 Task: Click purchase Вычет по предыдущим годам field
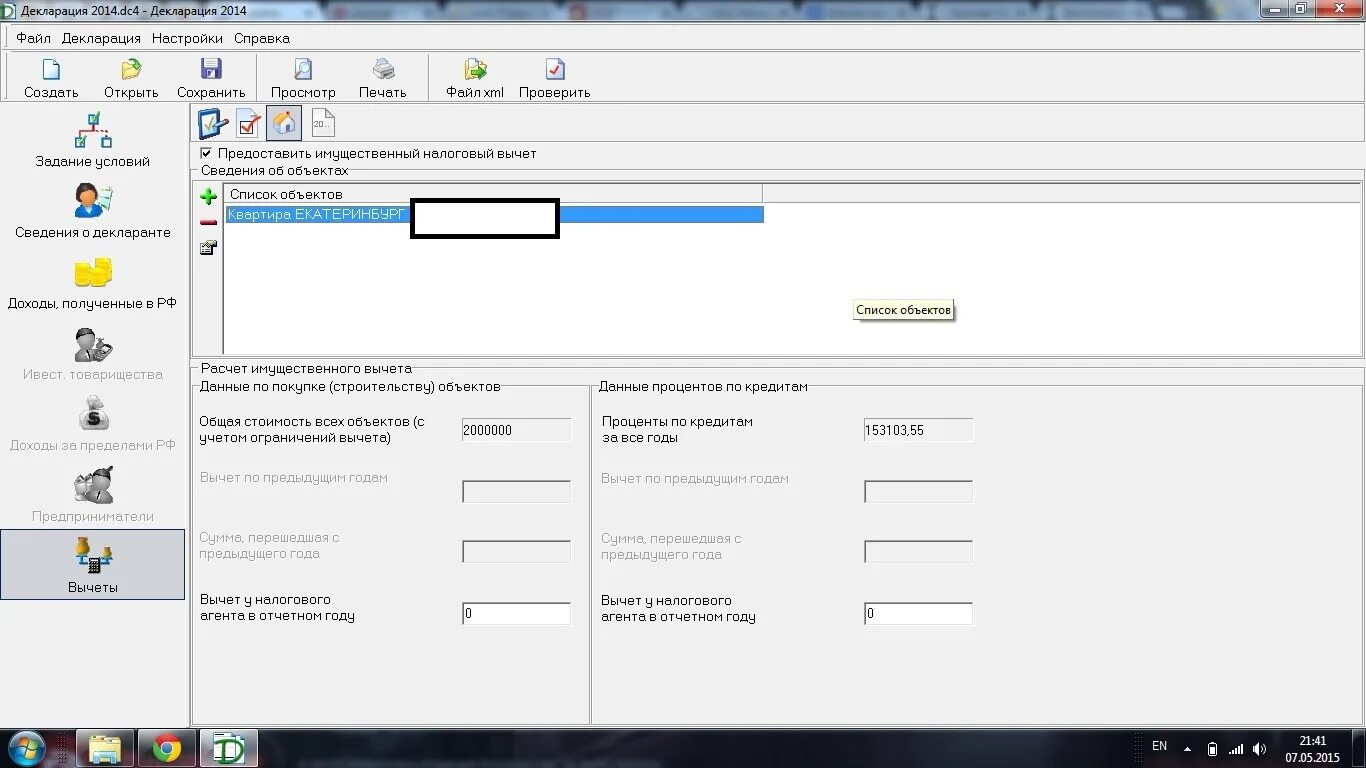516,491
